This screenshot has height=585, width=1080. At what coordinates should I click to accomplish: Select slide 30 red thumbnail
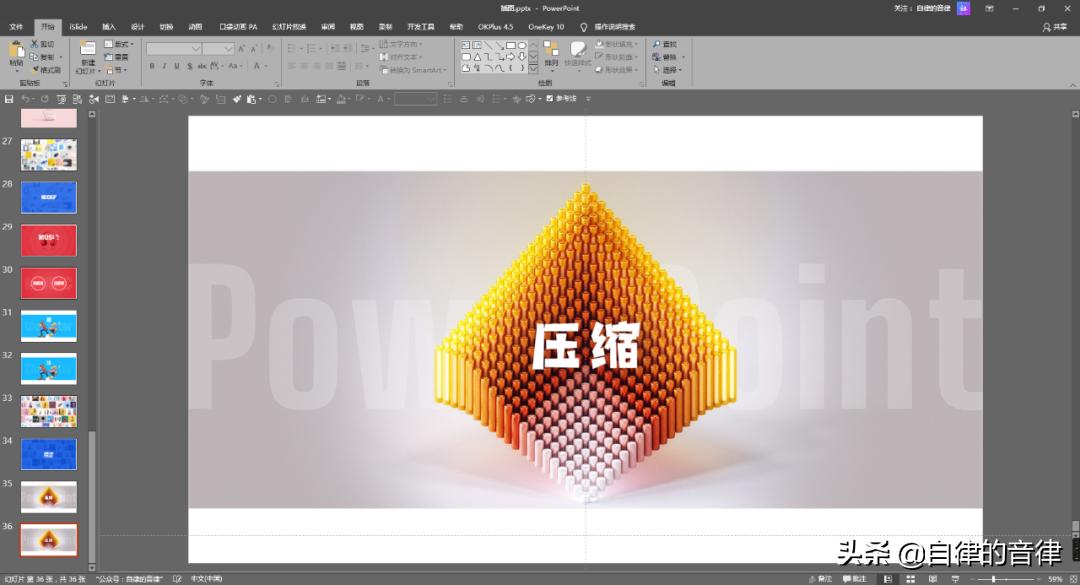coord(49,283)
